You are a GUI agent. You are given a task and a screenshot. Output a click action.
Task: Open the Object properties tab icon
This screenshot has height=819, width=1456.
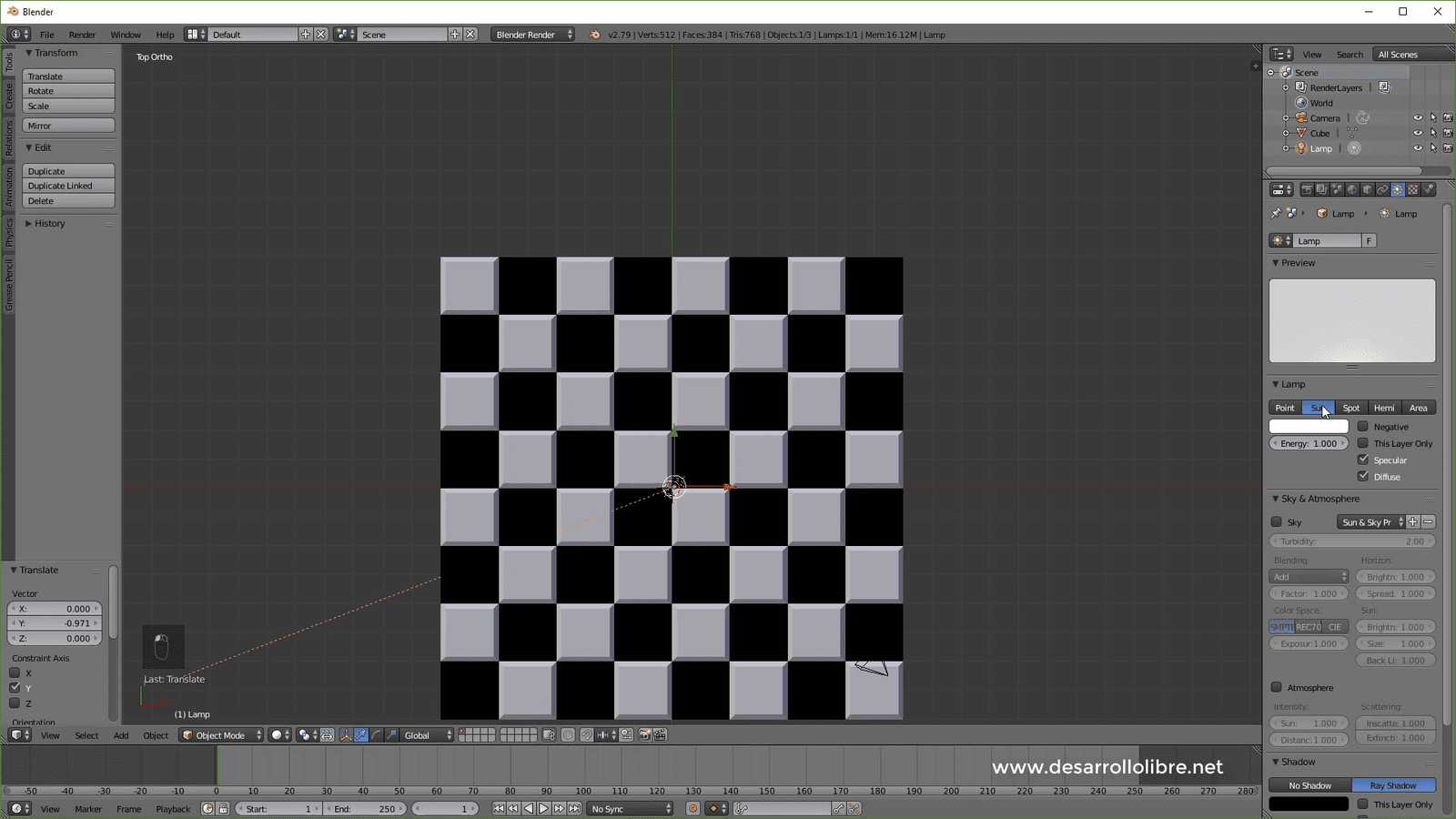tap(1367, 189)
